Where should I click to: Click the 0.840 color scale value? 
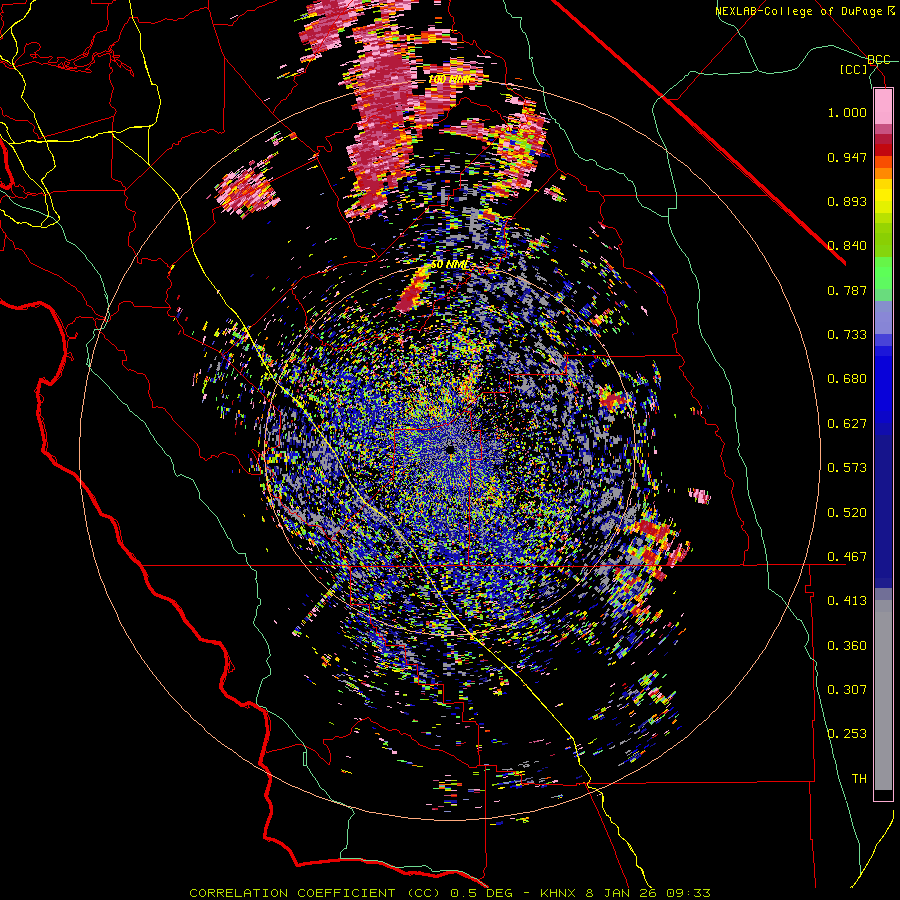tap(847, 246)
